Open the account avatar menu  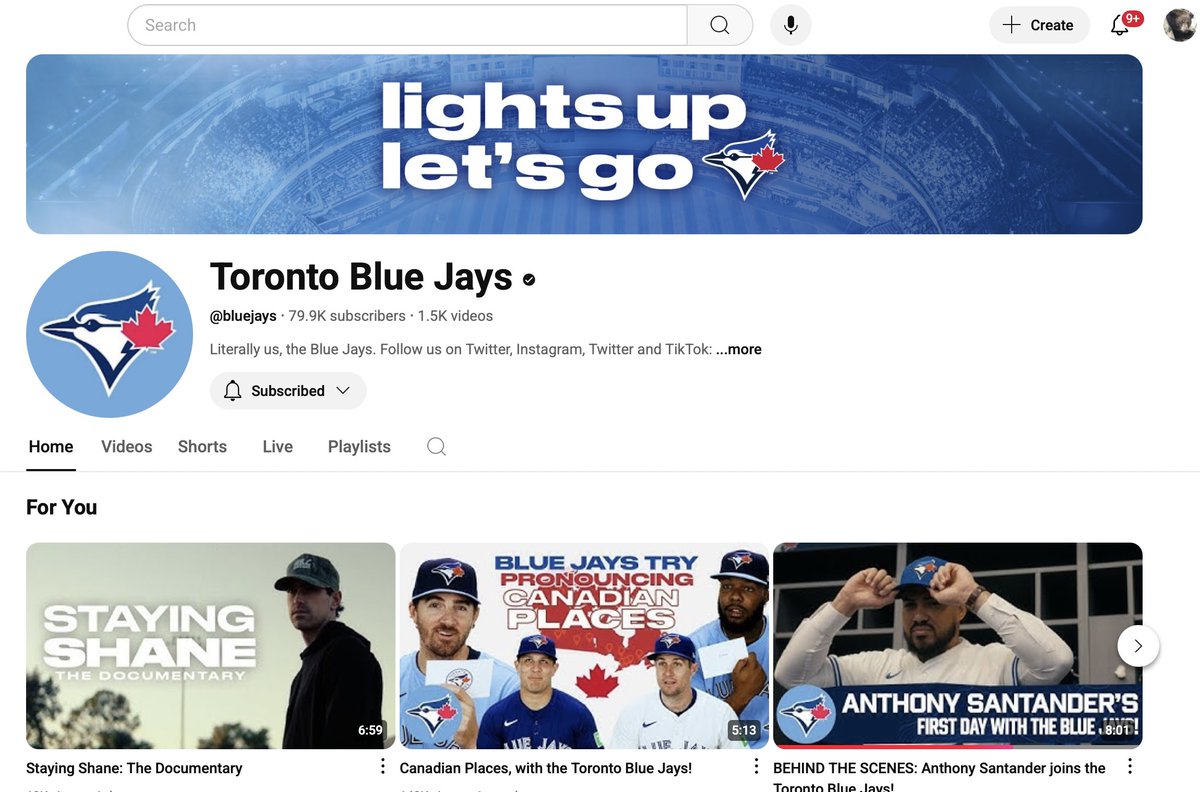click(x=1180, y=25)
